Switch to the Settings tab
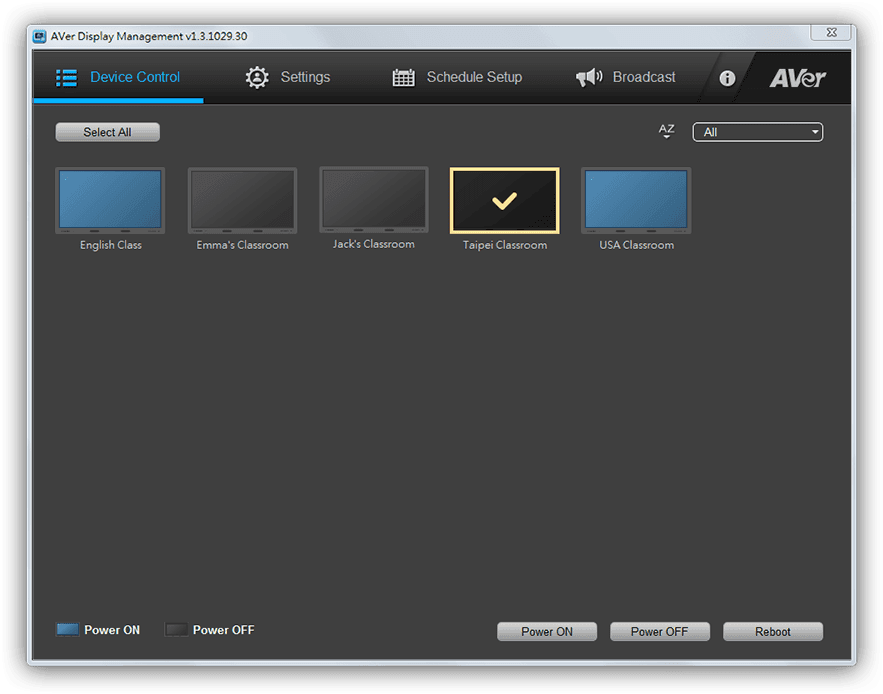Viewport: 883px width, 694px height. click(288, 77)
